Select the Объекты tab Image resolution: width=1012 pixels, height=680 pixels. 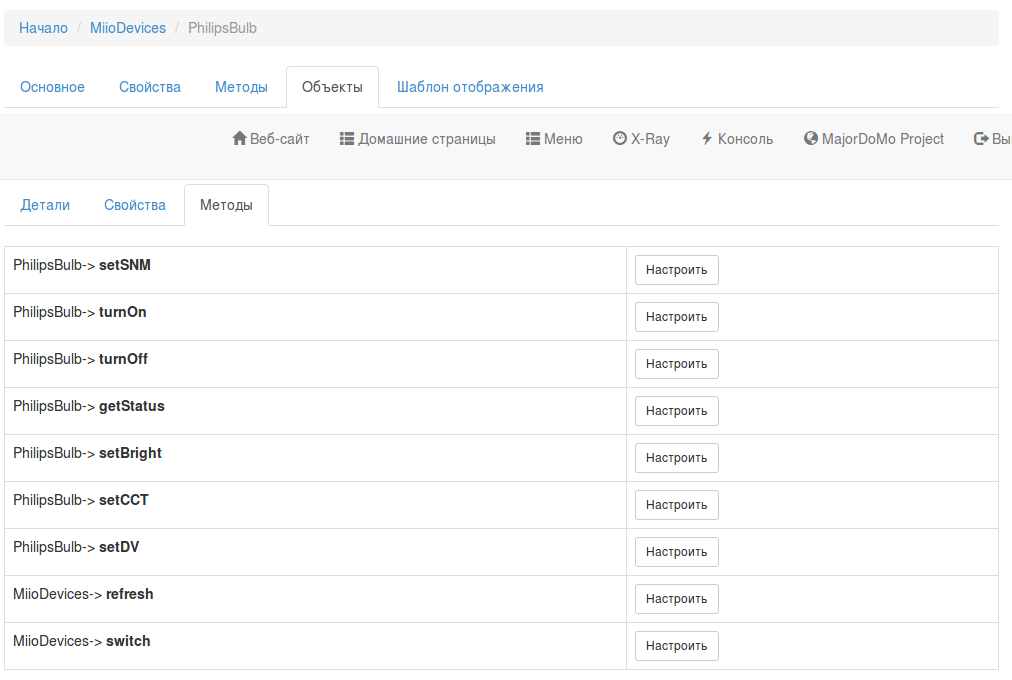click(x=332, y=87)
